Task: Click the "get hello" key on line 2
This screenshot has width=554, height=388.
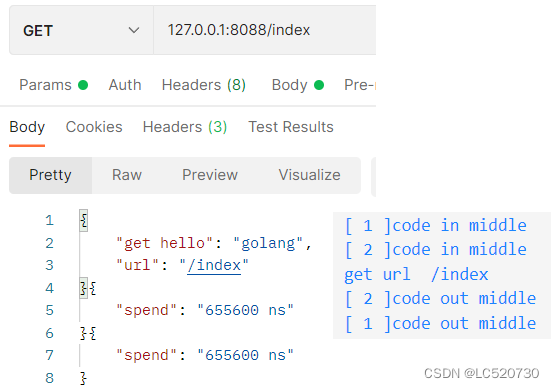Action: coord(165,243)
